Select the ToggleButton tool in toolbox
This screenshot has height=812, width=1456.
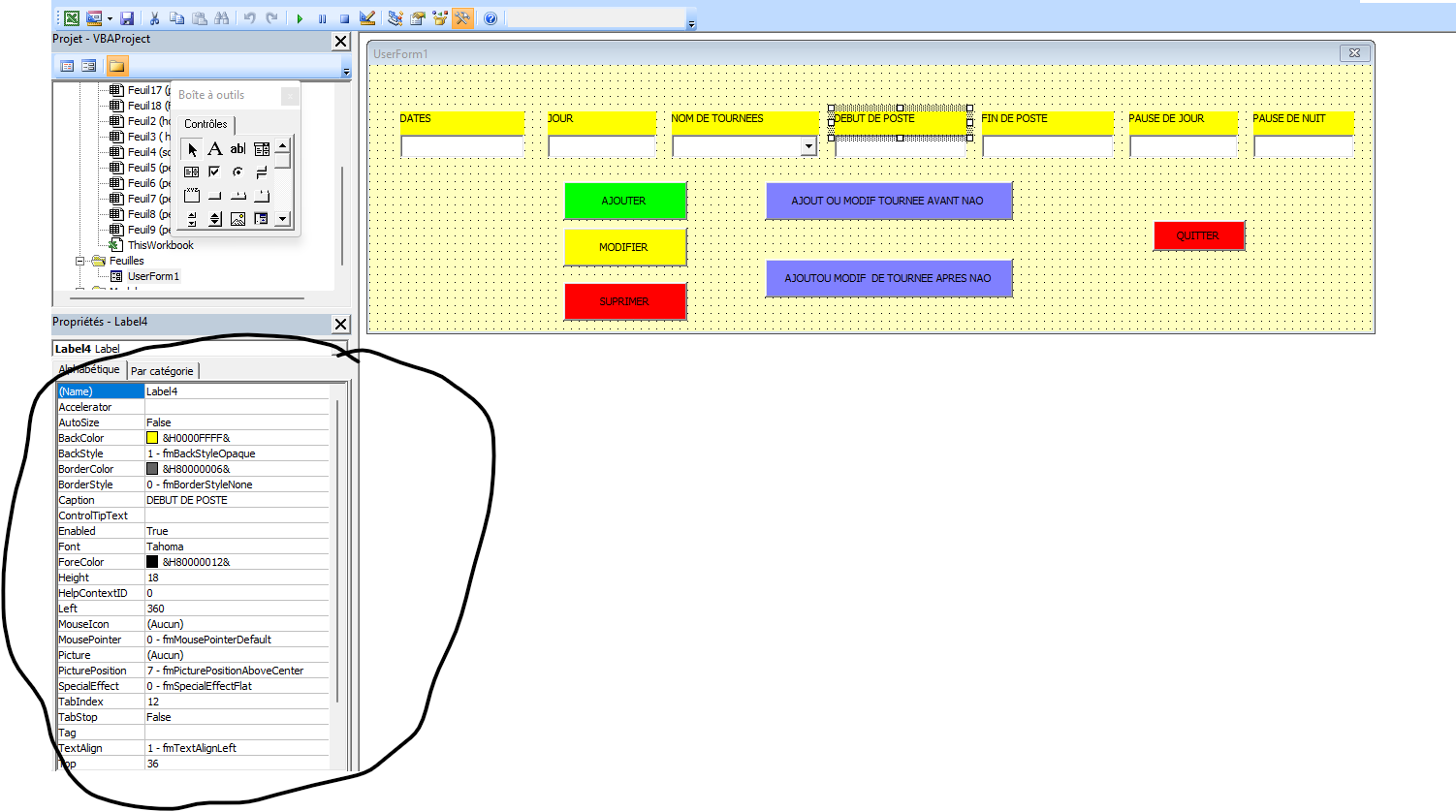point(261,172)
